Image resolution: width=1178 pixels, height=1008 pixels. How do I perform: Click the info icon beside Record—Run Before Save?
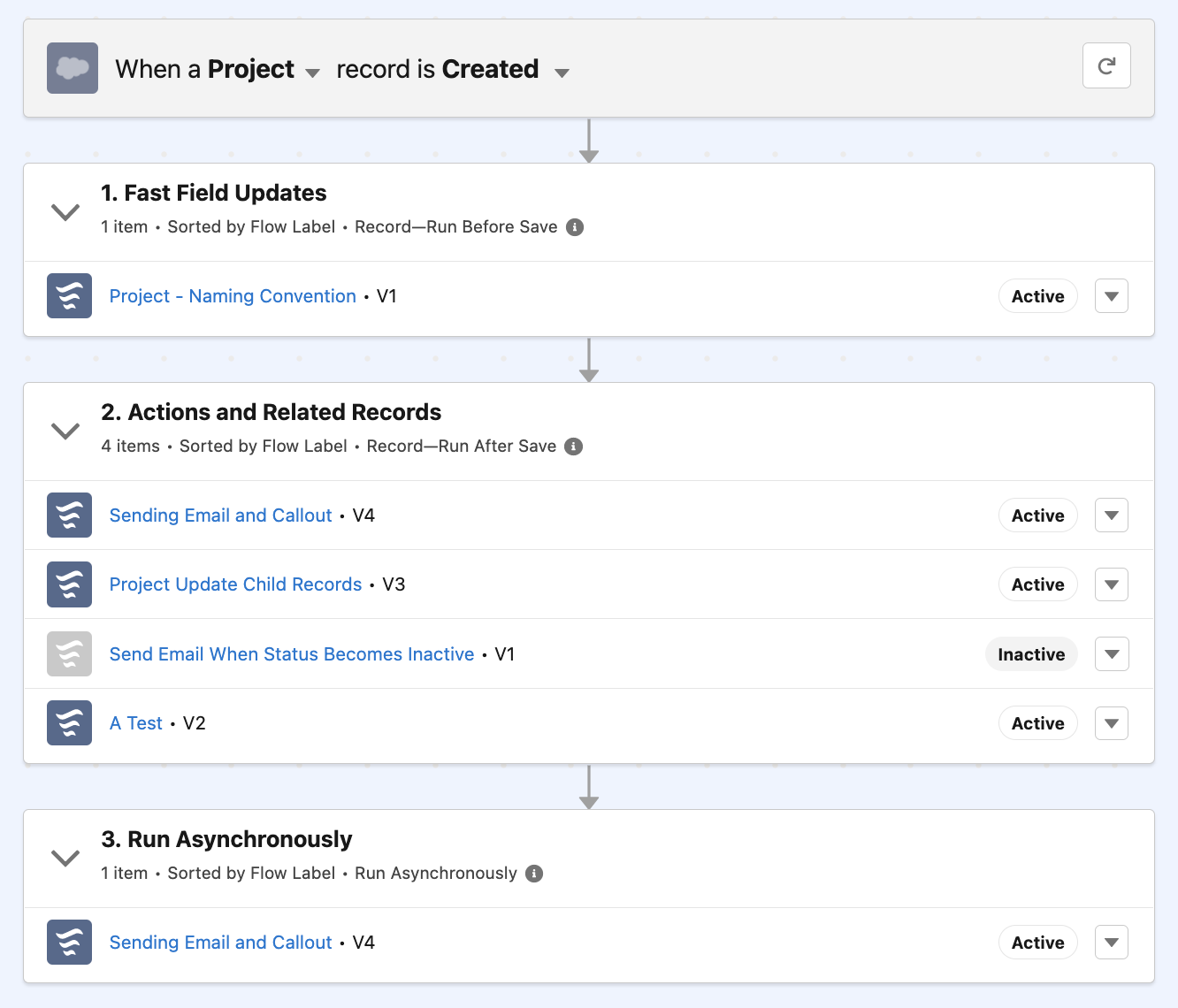[575, 227]
